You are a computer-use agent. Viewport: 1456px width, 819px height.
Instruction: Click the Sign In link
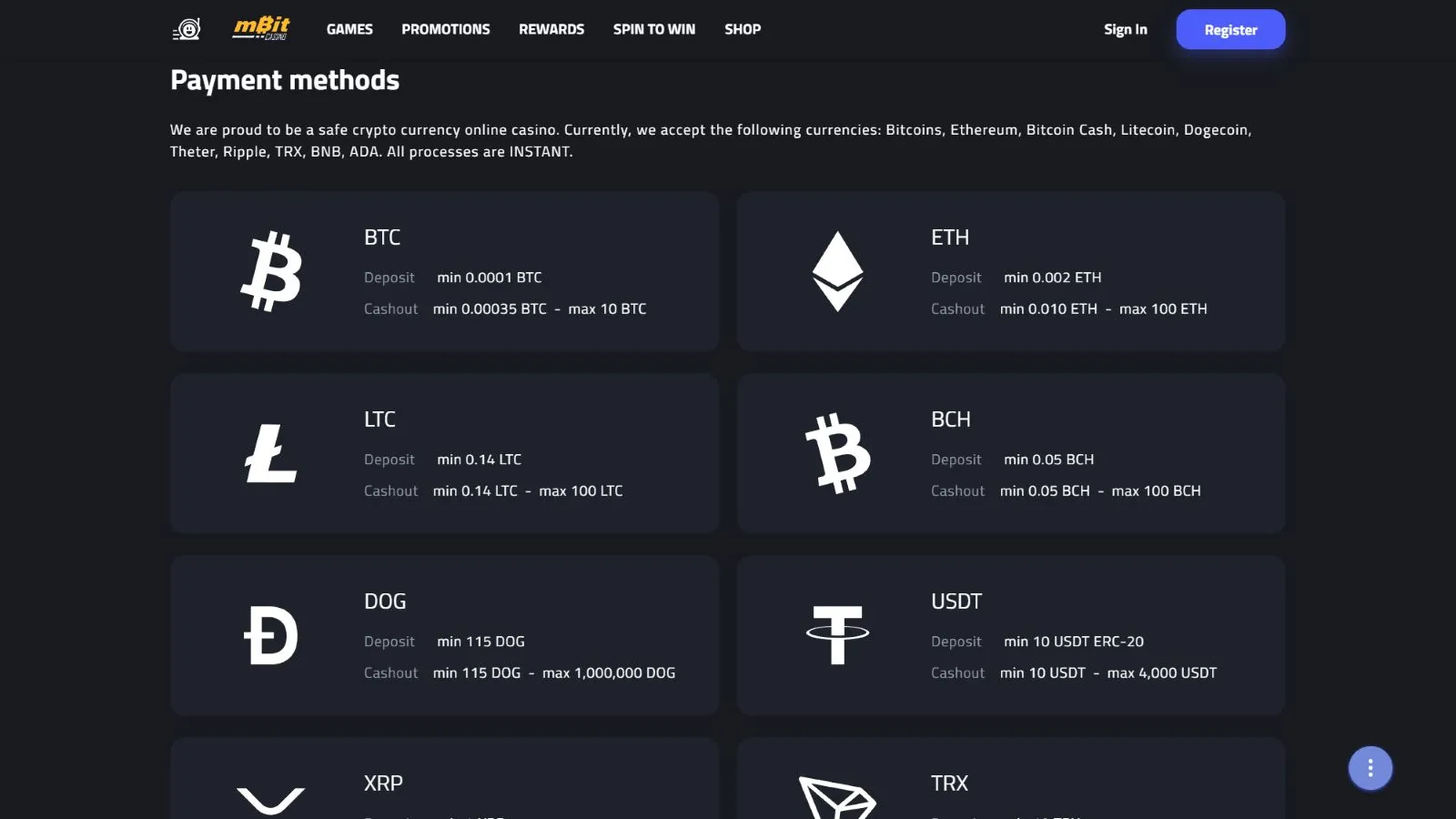click(1126, 29)
